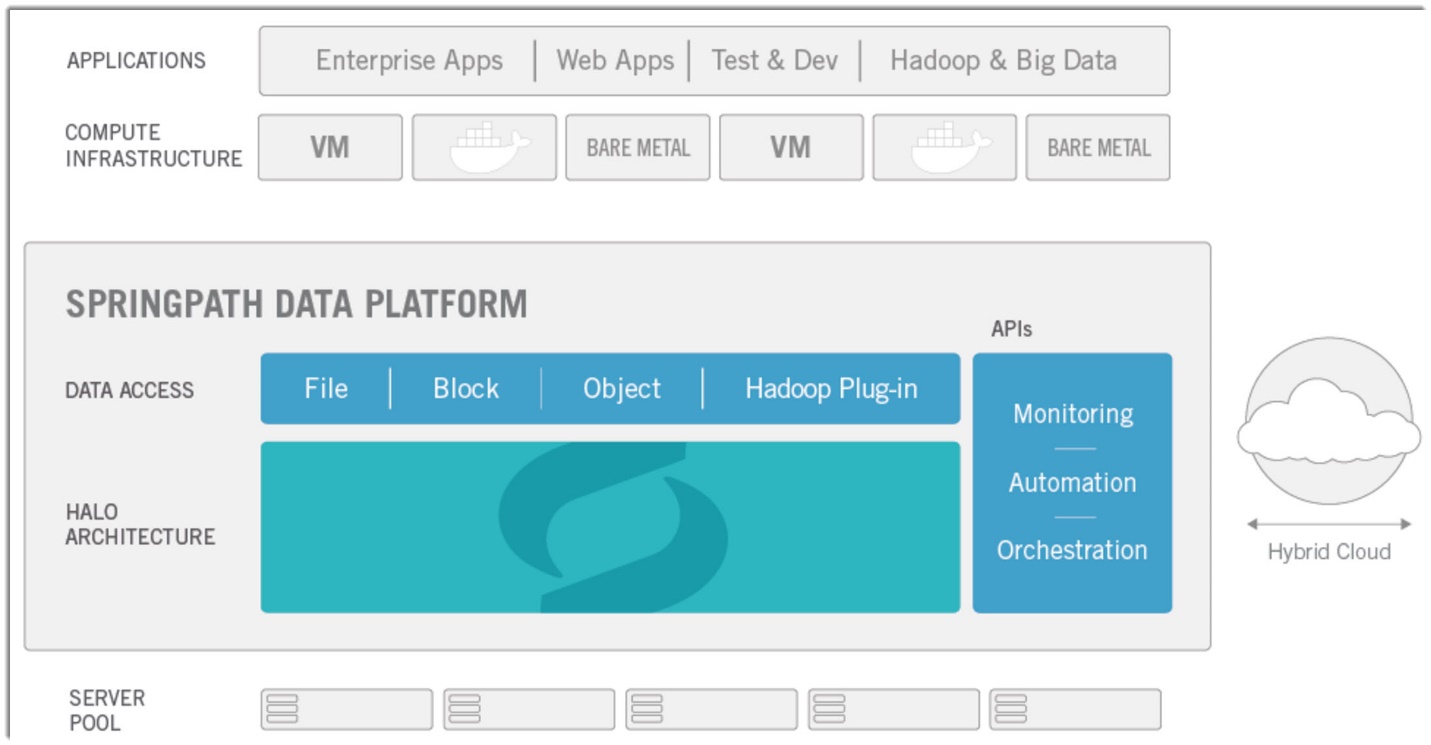This screenshot has width=1431, height=745.
Task: Select the File data access segment
Action: tap(326, 388)
